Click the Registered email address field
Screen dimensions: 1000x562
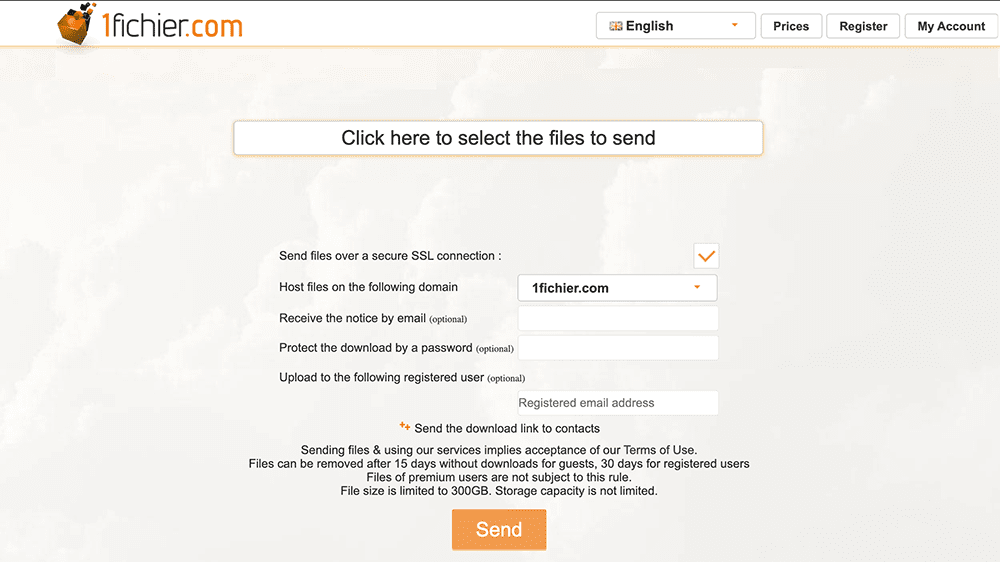pyautogui.click(x=617, y=403)
